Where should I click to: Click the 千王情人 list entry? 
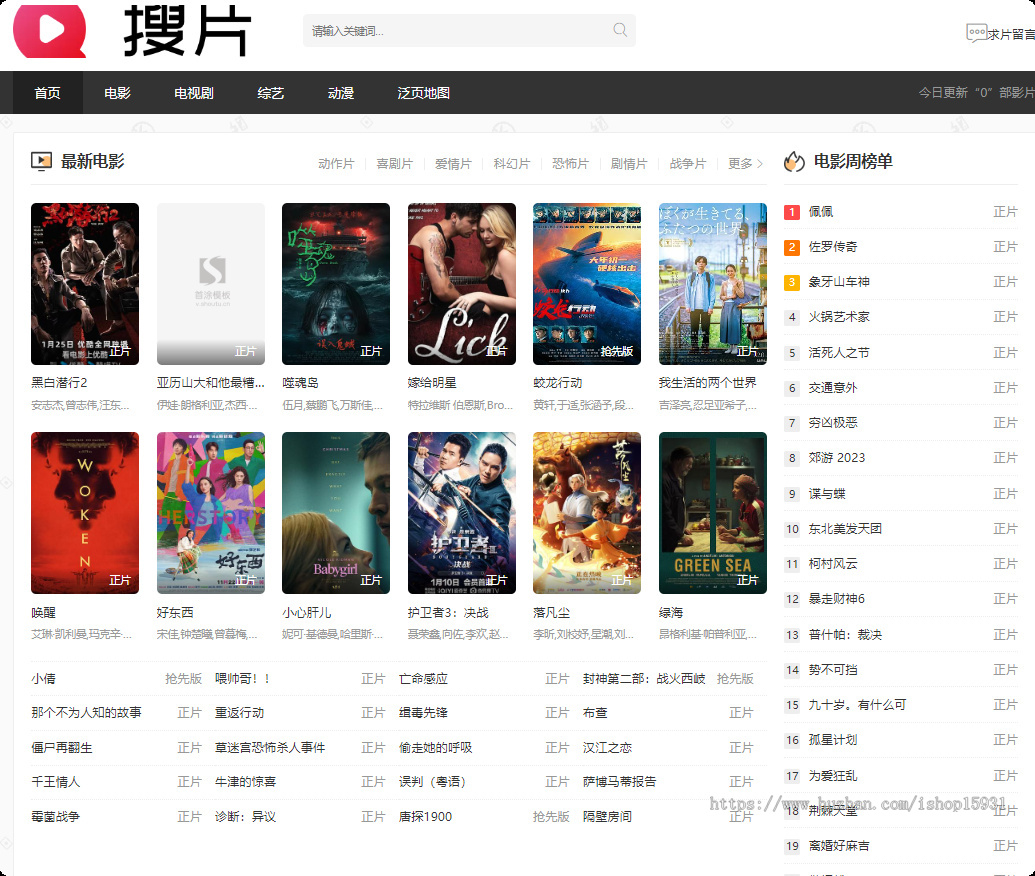[x=56, y=782]
